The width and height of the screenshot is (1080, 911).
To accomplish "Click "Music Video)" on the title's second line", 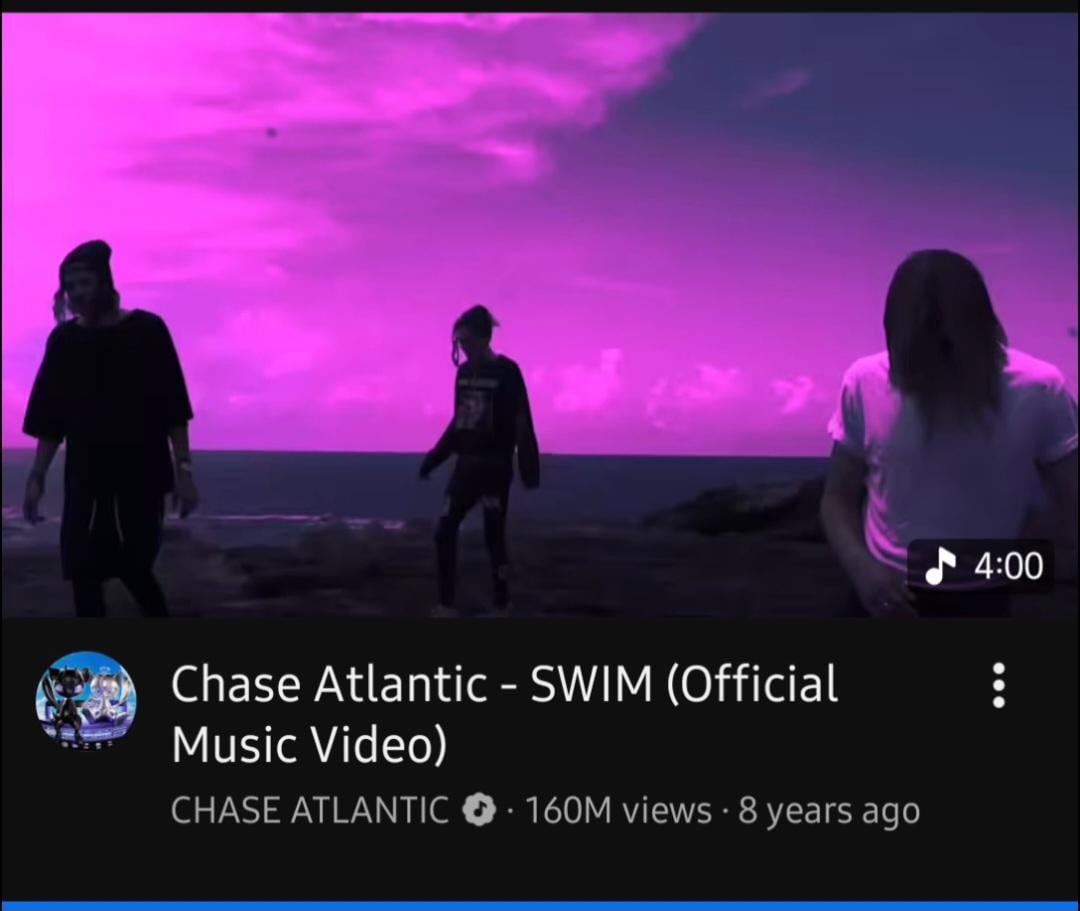I will pos(309,744).
